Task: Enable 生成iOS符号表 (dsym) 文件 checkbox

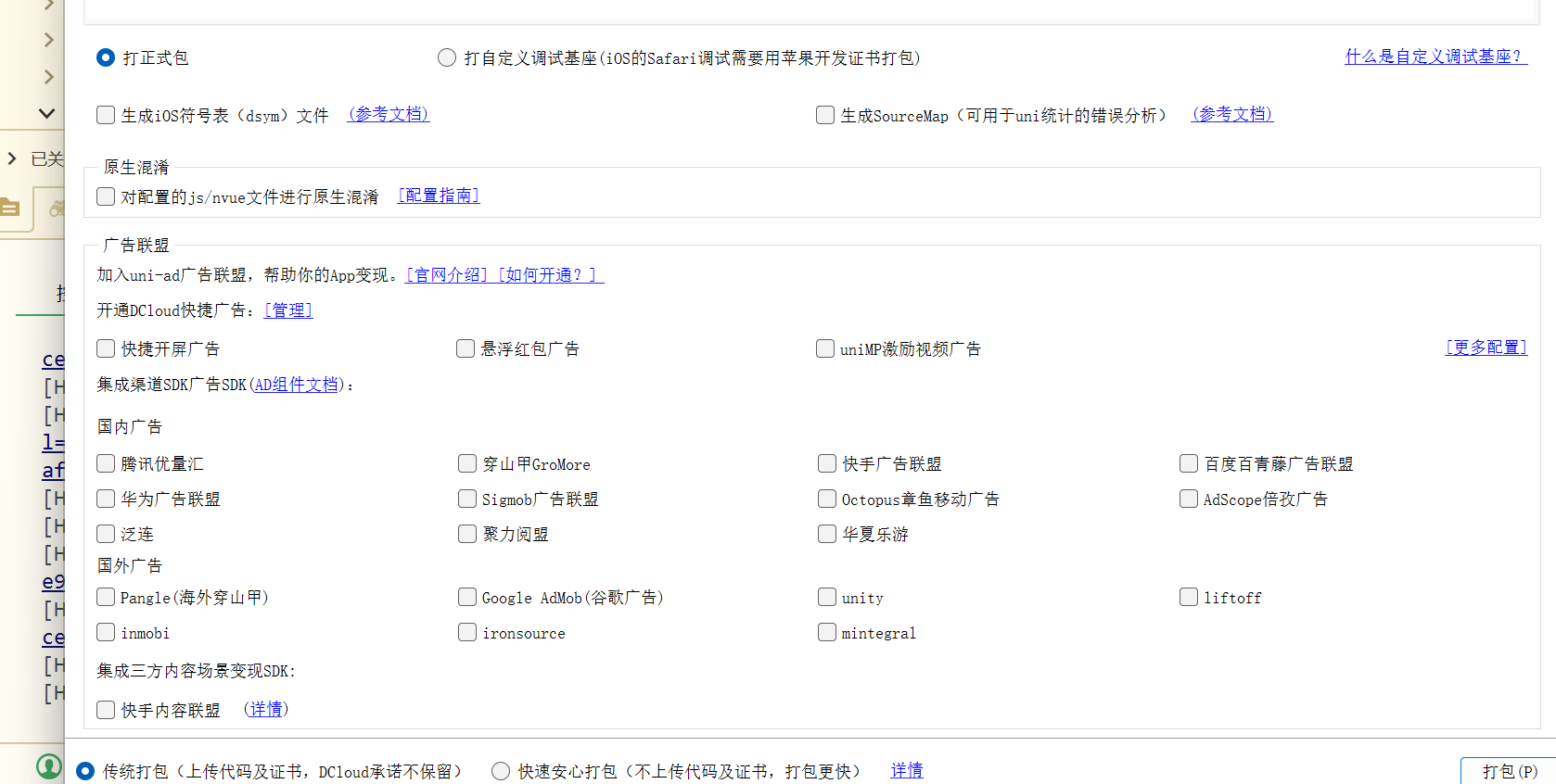Action: 106,115
